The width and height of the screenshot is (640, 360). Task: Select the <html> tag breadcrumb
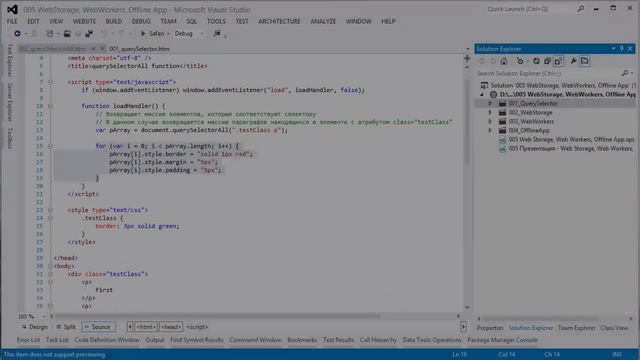[146, 327]
